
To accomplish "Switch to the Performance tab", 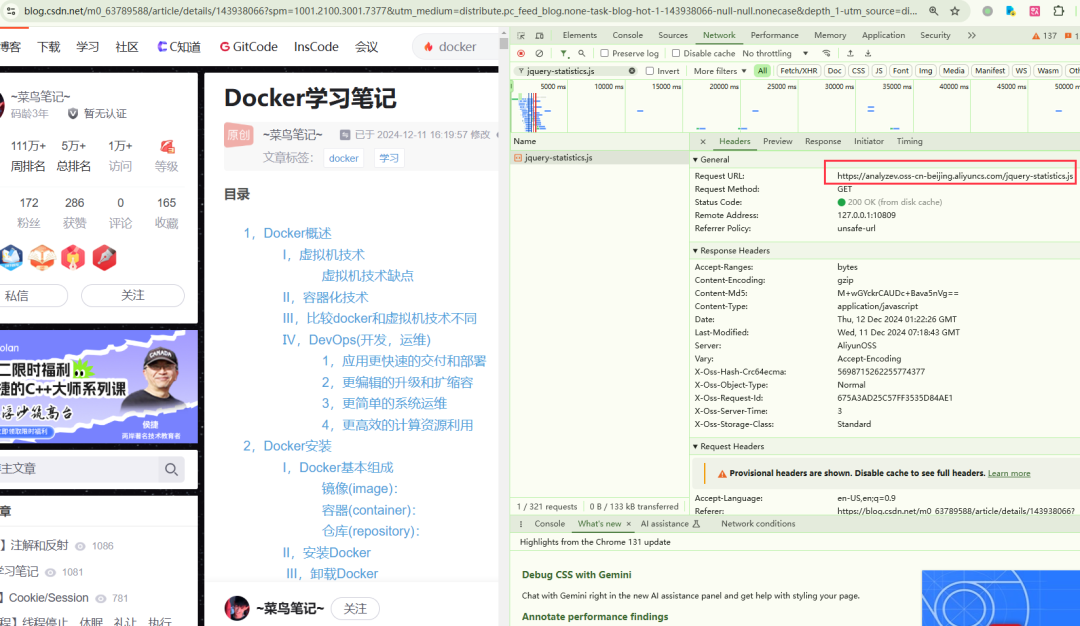I will (x=774, y=35).
